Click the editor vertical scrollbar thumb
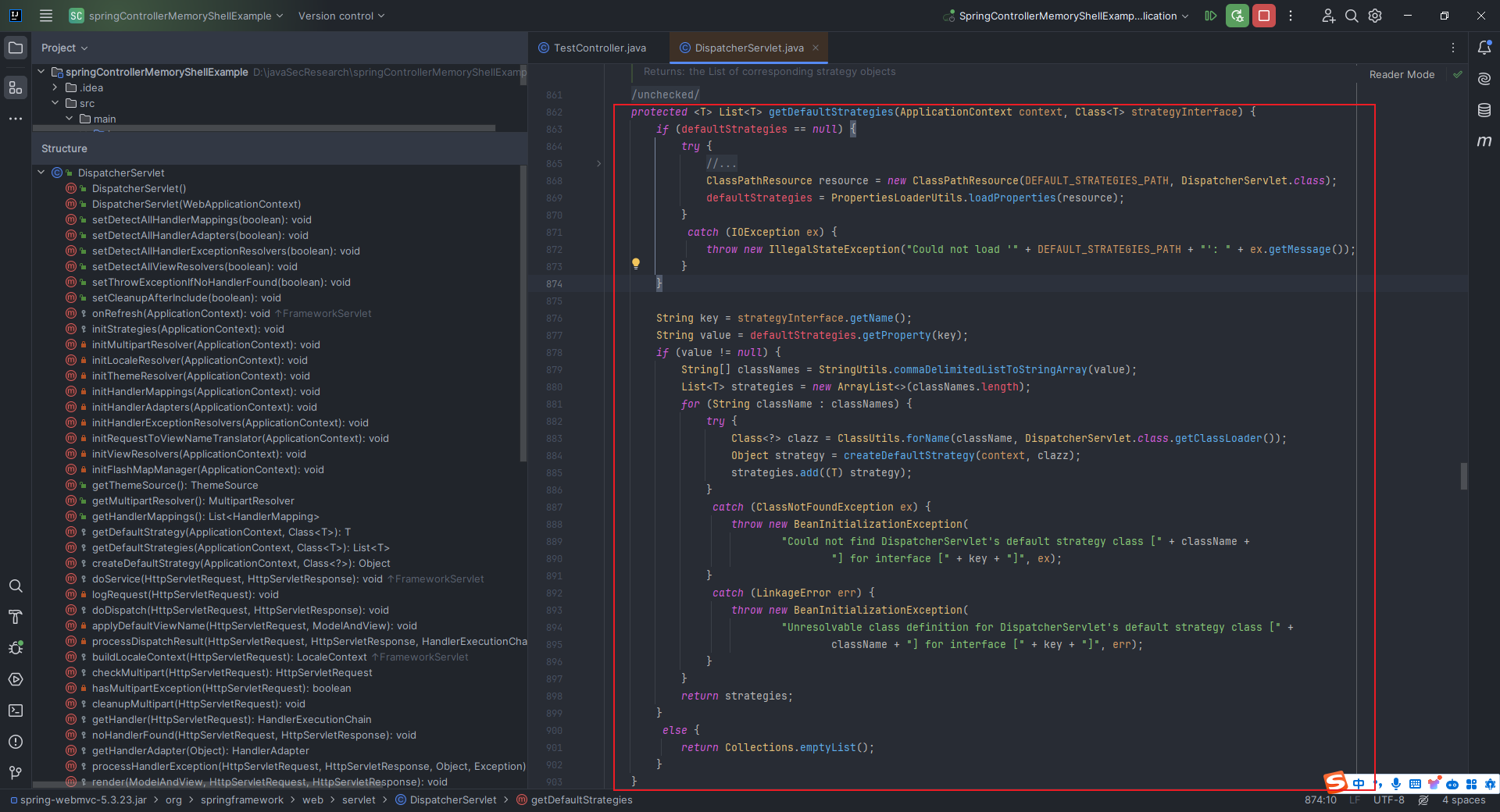 point(1464,476)
